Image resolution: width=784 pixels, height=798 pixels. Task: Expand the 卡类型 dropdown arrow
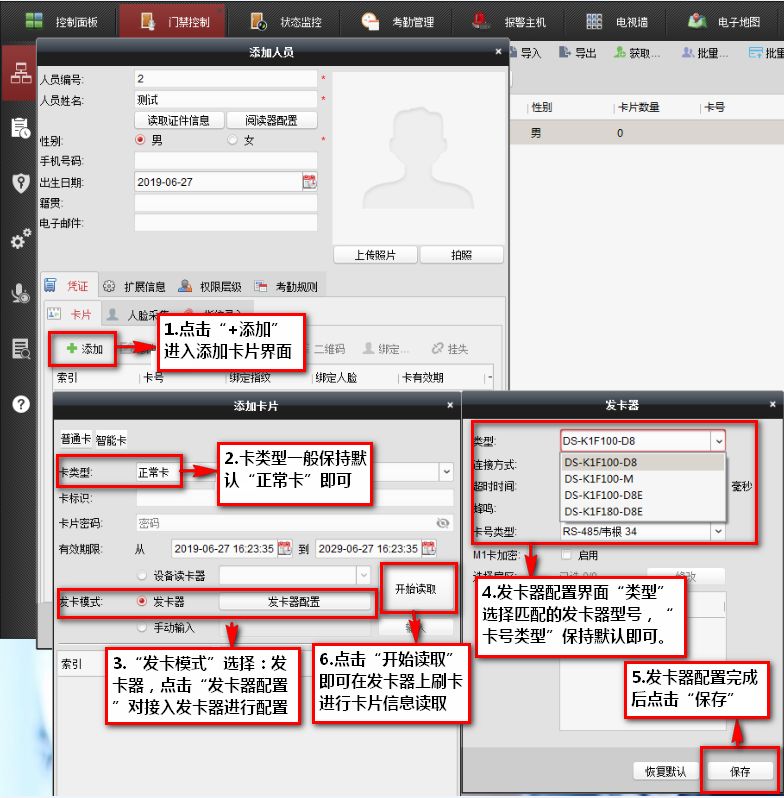446,471
